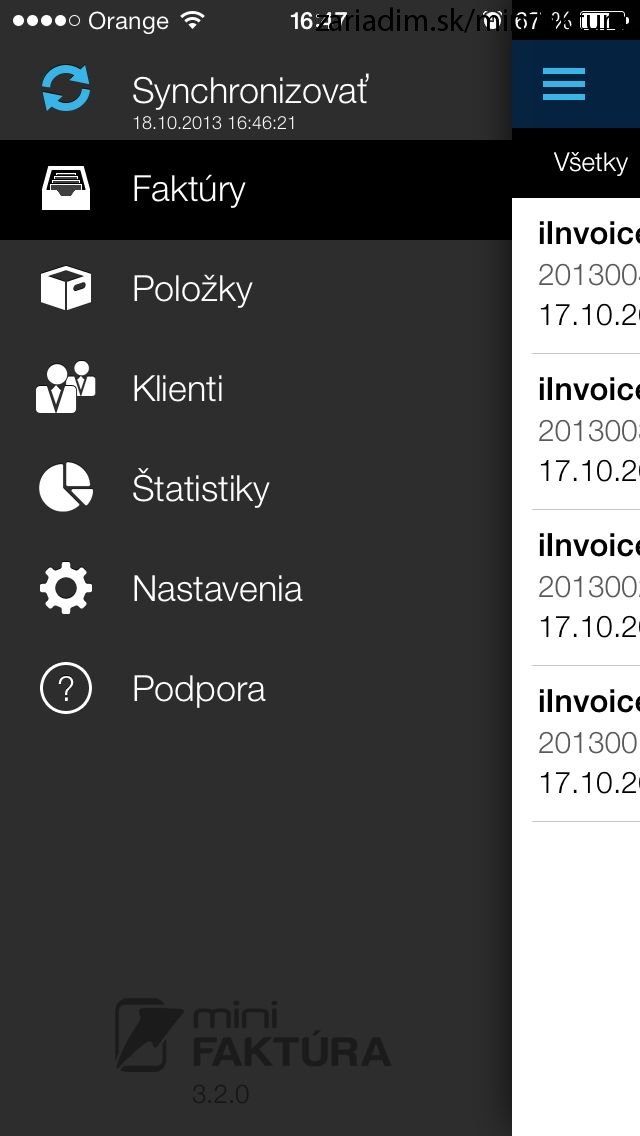Tap the Štatistiky pie chart icon
This screenshot has height=1136, width=640.
coord(66,488)
